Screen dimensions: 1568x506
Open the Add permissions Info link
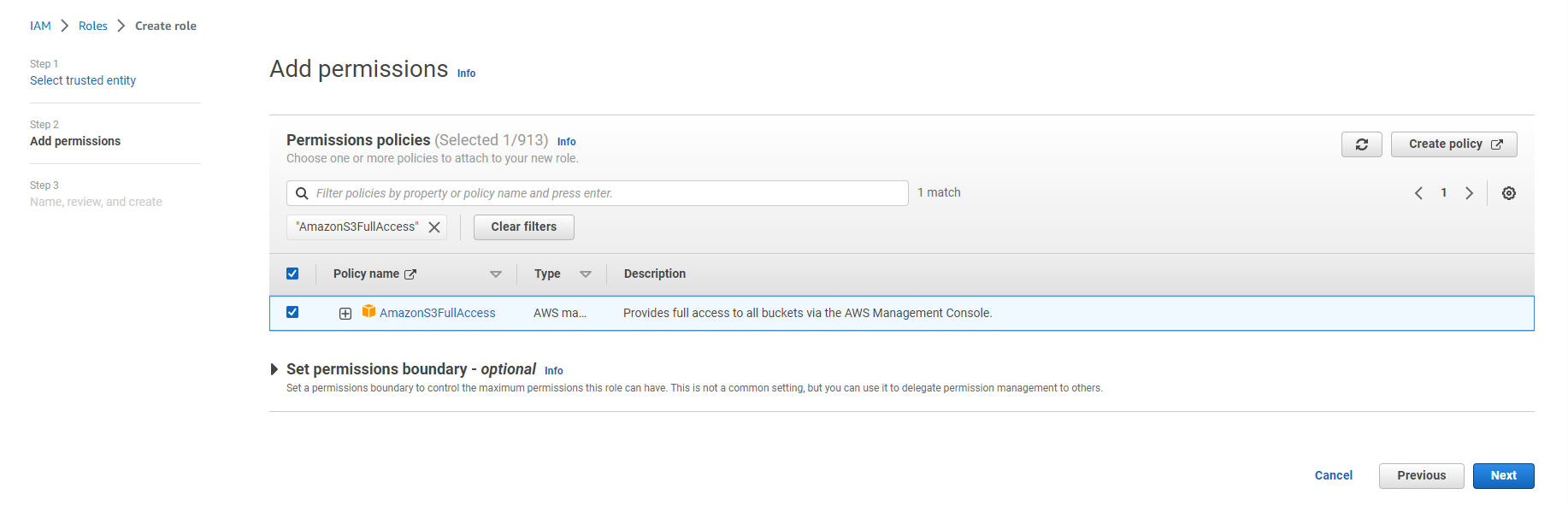466,74
